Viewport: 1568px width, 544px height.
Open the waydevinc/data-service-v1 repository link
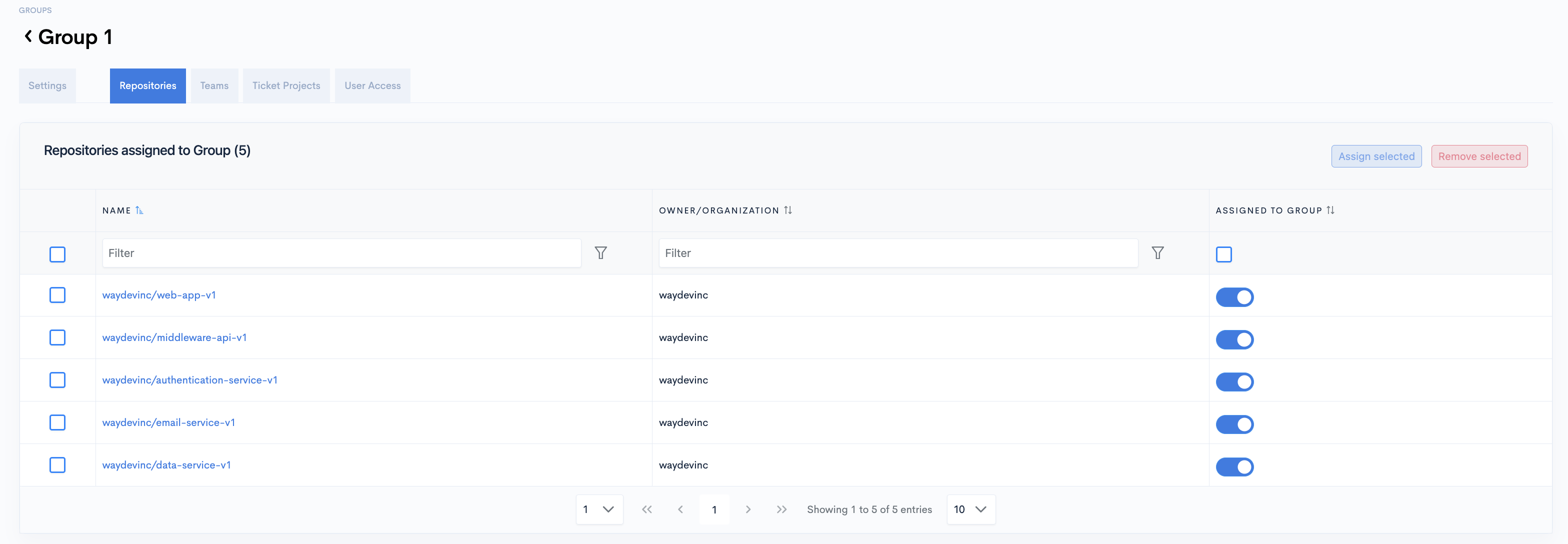pyautogui.click(x=166, y=465)
